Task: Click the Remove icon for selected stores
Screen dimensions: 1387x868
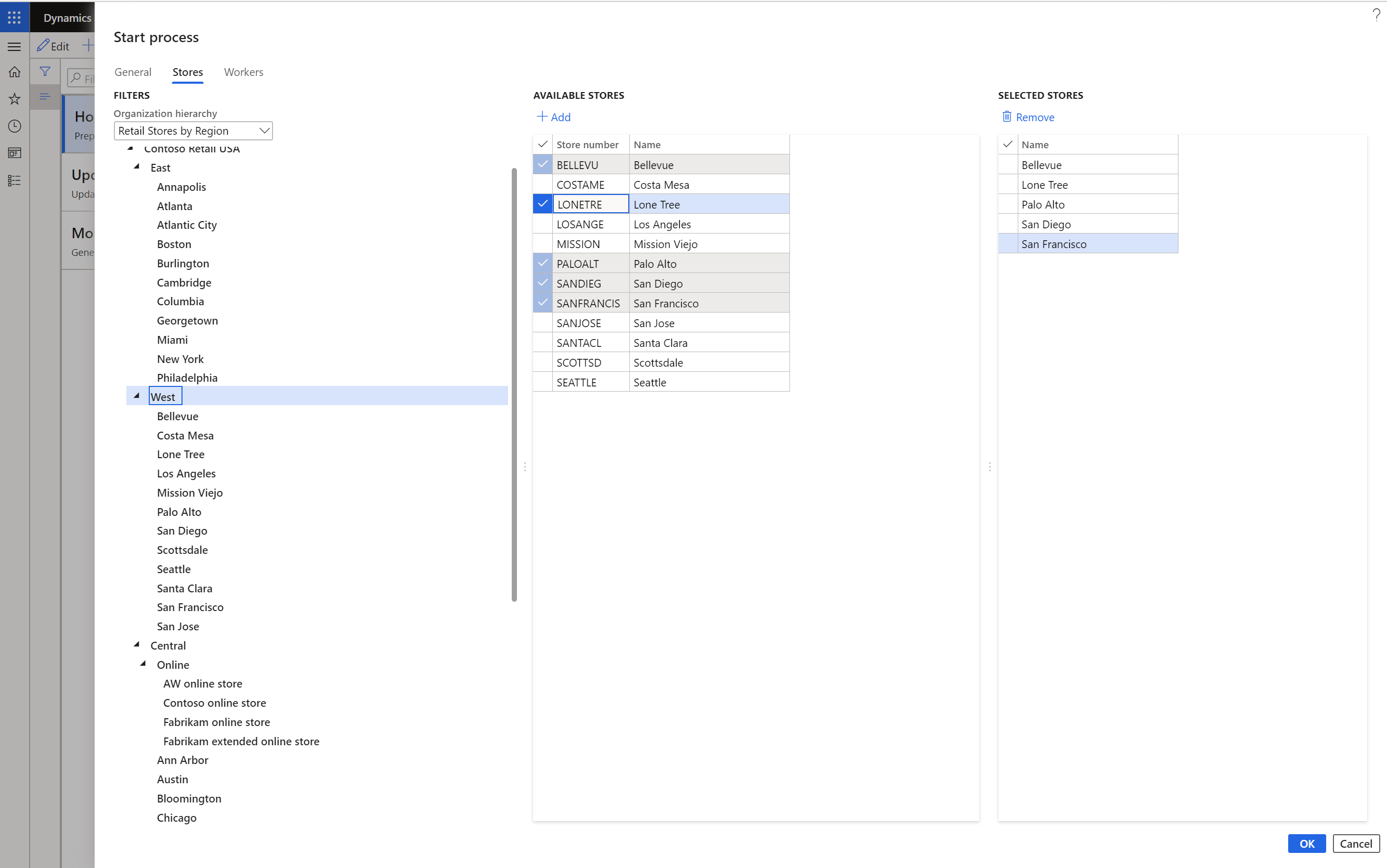Action: [1007, 117]
